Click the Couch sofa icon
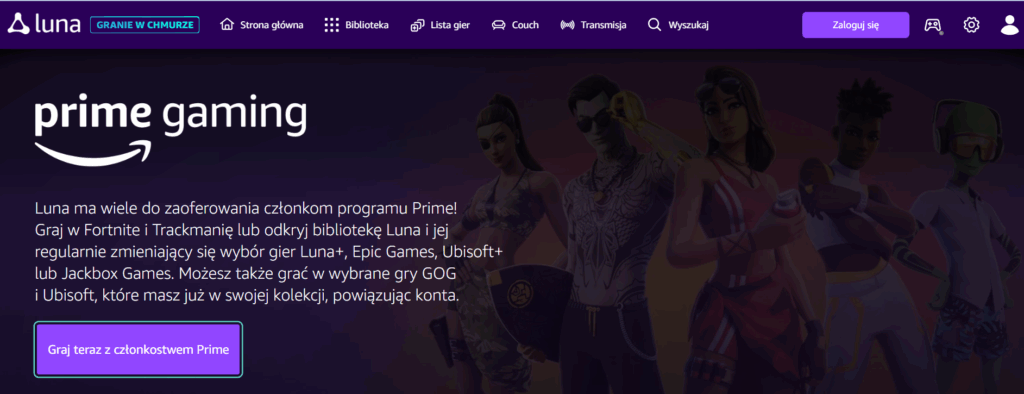The image size is (1024, 394). (x=499, y=25)
